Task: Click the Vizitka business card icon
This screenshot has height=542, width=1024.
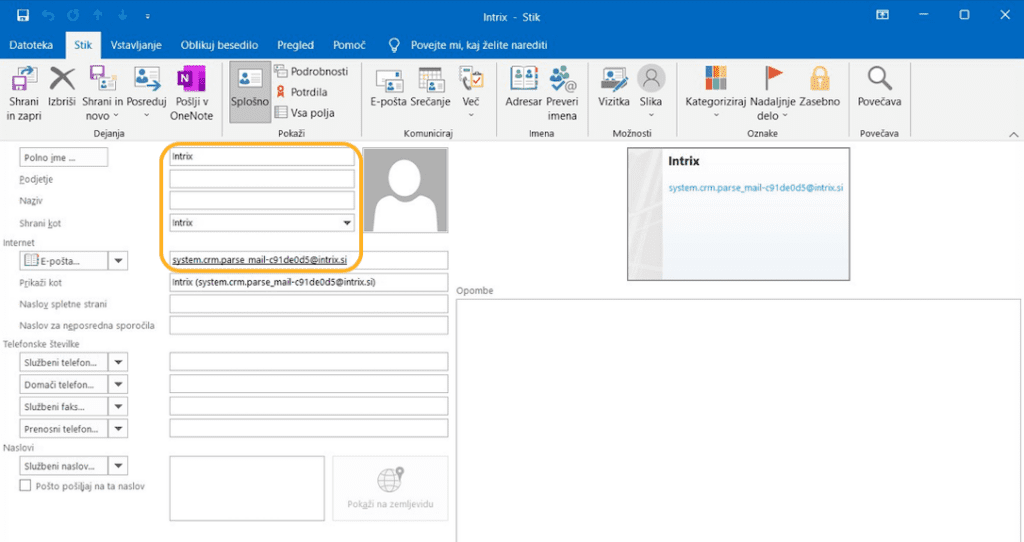Action: (x=614, y=87)
